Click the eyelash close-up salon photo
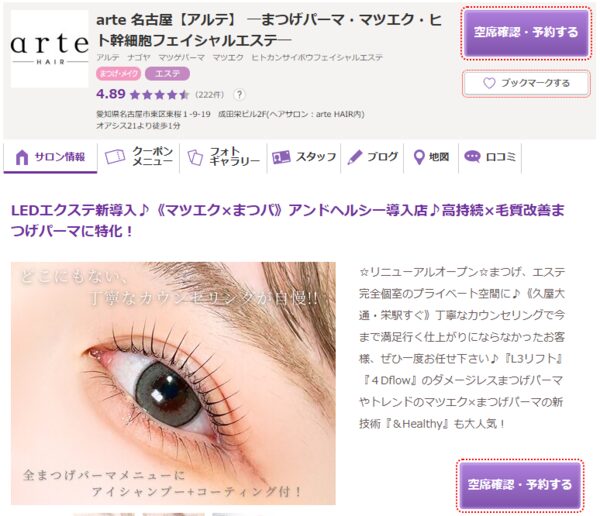Screen dimensions: 600x516 click(173, 383)
